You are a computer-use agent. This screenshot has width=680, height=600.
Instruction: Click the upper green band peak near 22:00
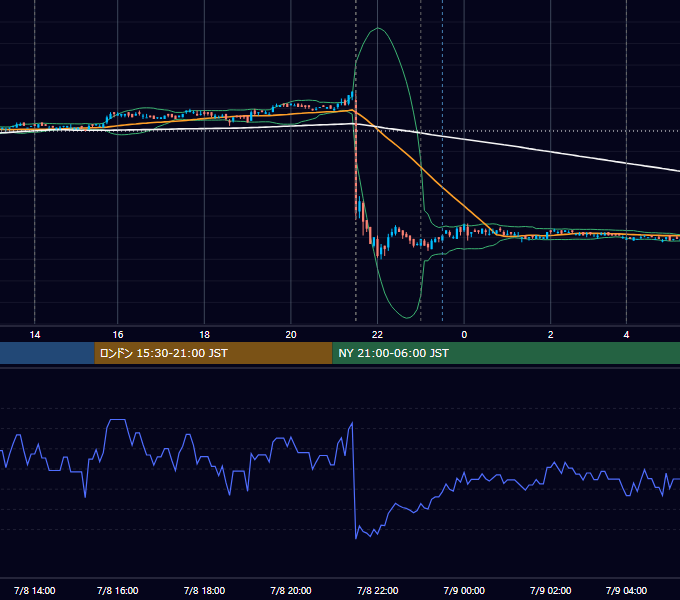tap(378, 28)
